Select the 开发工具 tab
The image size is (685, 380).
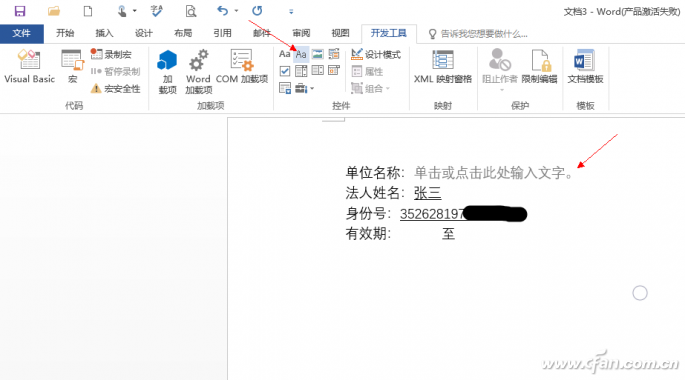tap(388, 33)
